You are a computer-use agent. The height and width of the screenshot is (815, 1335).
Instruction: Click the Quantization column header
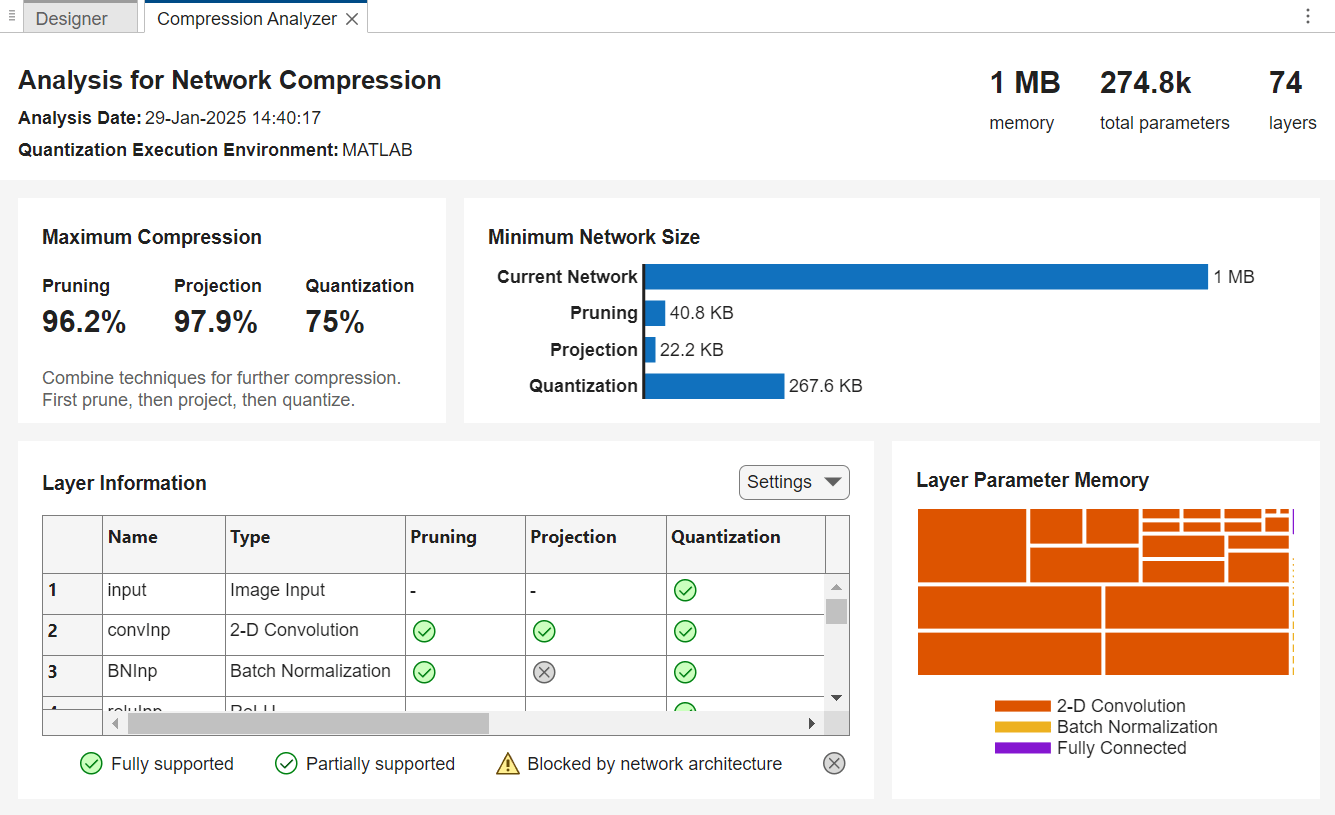click(x=726, y=537)
